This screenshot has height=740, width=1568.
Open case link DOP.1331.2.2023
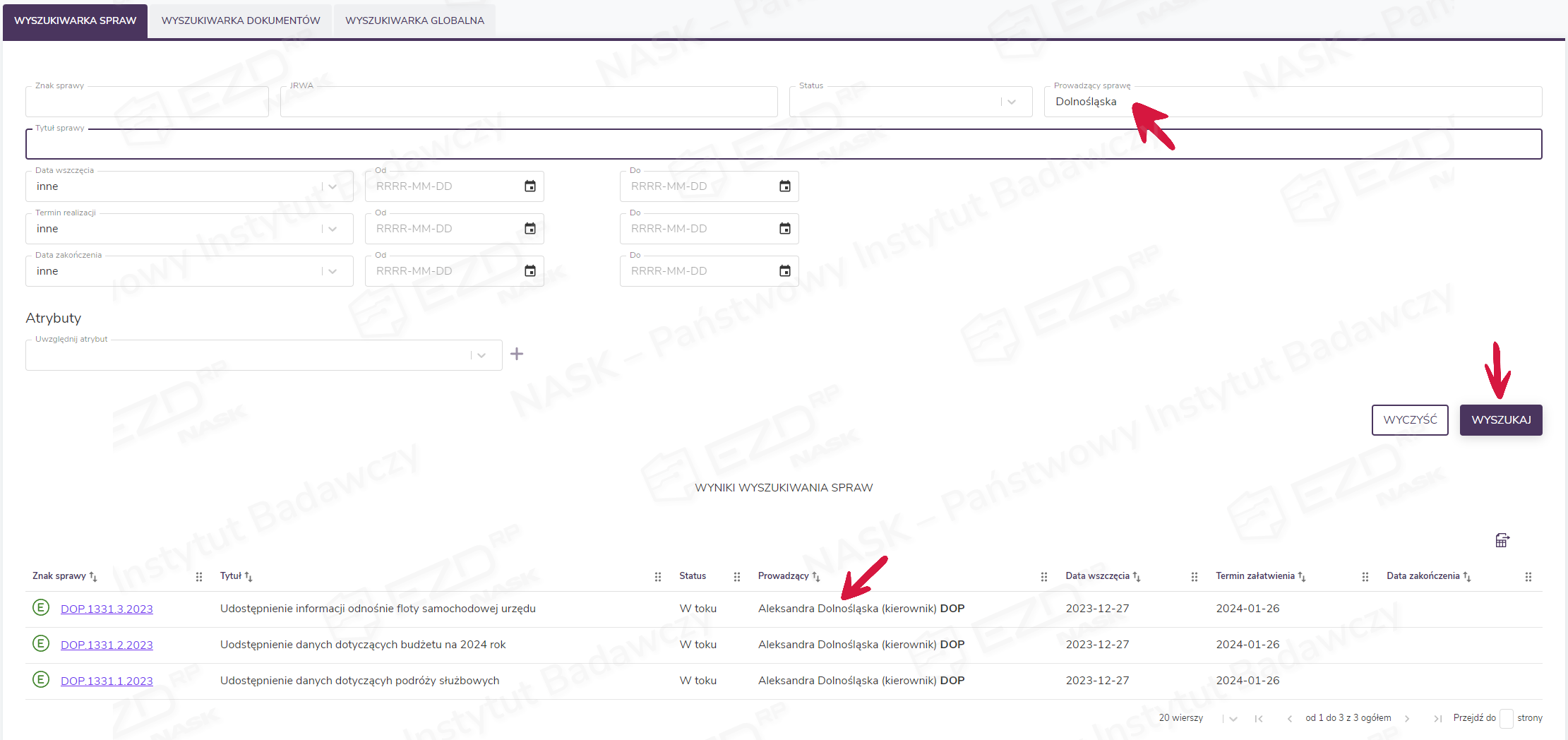coord(107,645)
